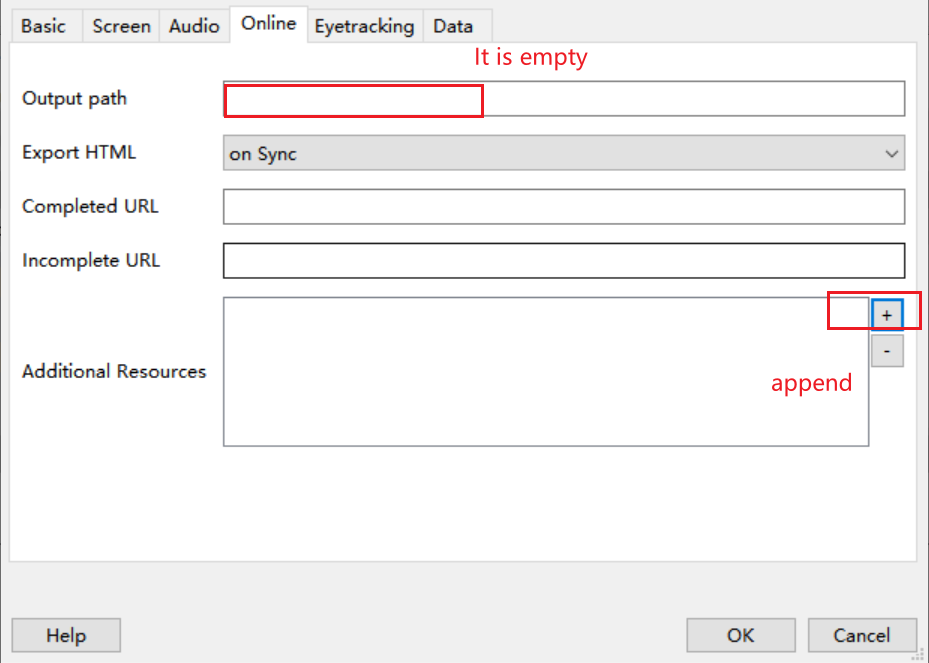Viewport: 929px width, 663px height.
Task: Dismiss the dialog with Cancel
Action: 862,635
